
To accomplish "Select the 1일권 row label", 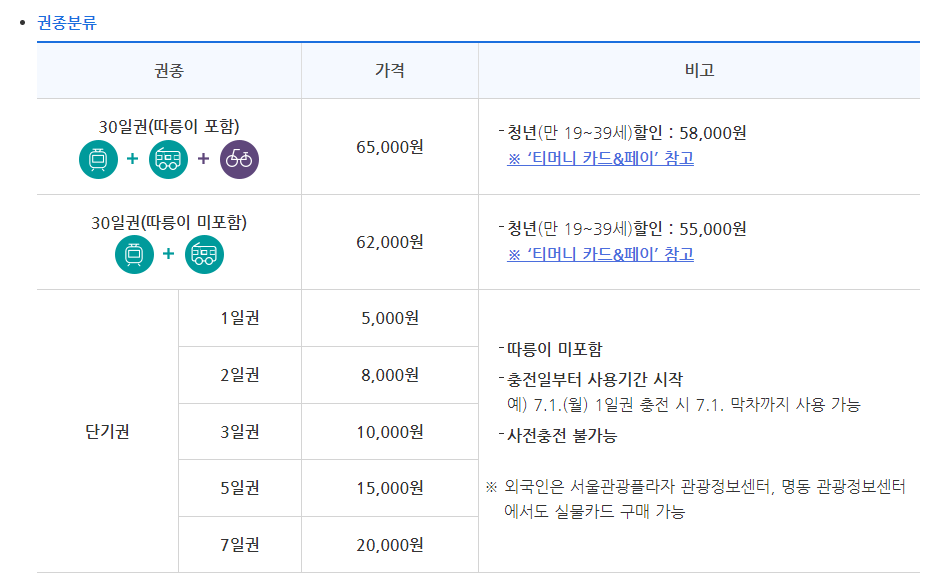I will tap(240, 318).
